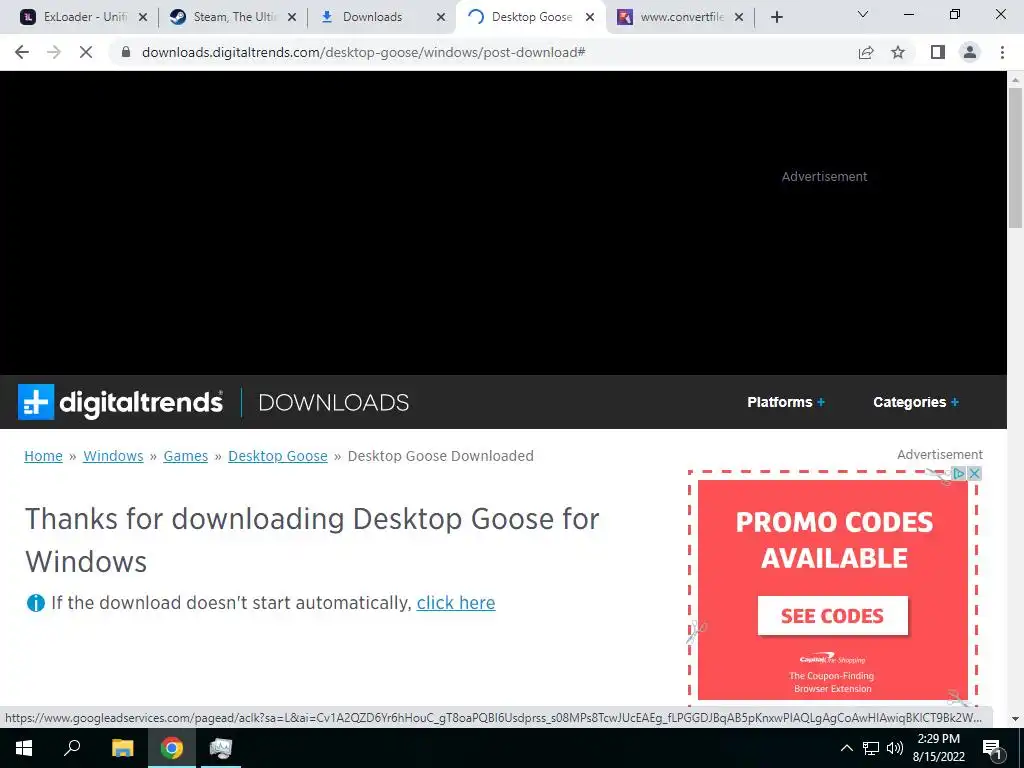Viewport: 1024px width, 768px height.
Task: Expand the Platforms menu
Action: pos(786,402)
